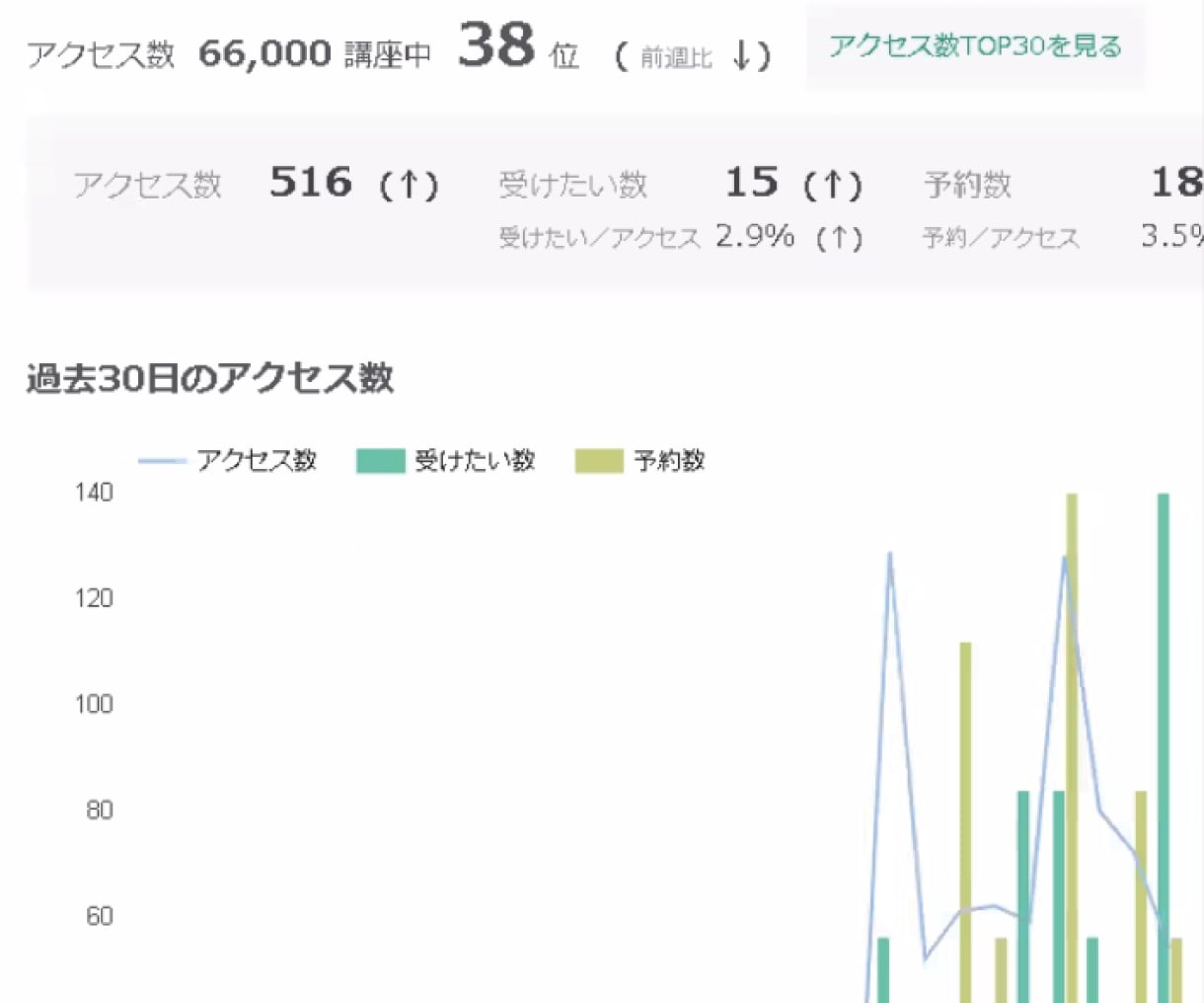Click the 100 y-axis label
This screenshot has width=1204, height=1003.
(x=94, y=704)
